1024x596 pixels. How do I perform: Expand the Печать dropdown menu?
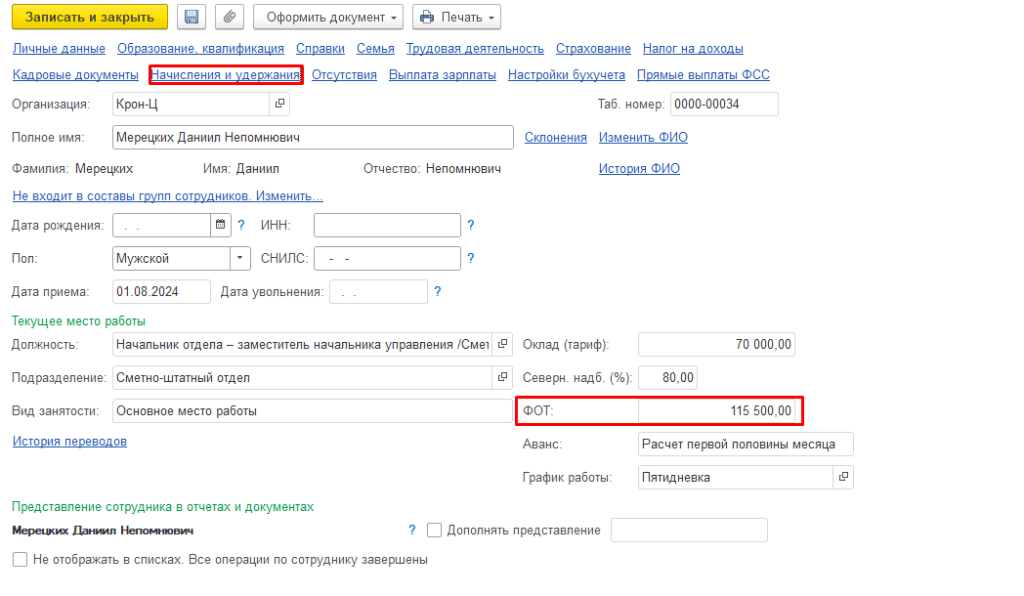coord(456,17)
